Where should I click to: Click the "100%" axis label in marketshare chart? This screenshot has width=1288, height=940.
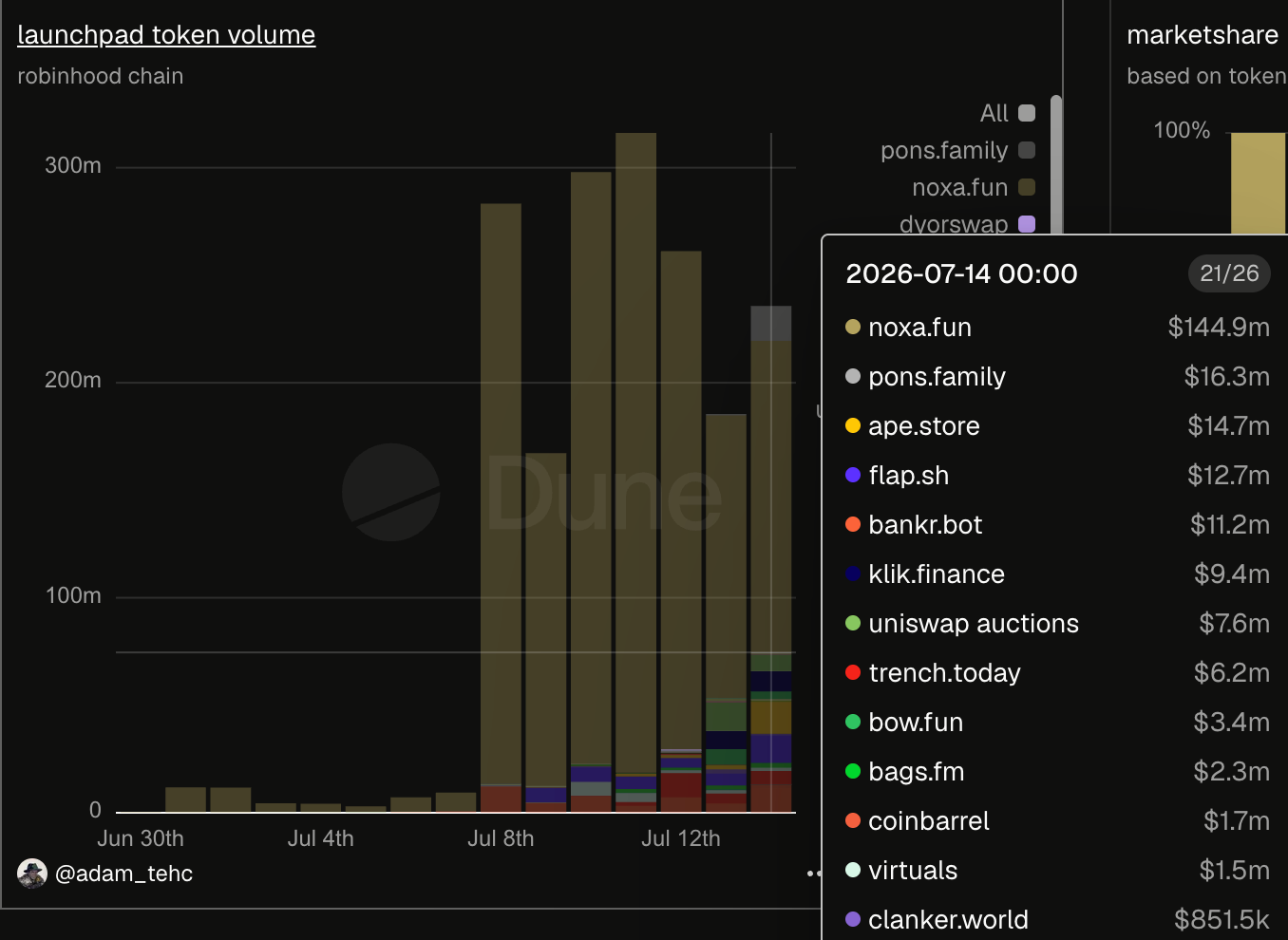pos(1182,130)
